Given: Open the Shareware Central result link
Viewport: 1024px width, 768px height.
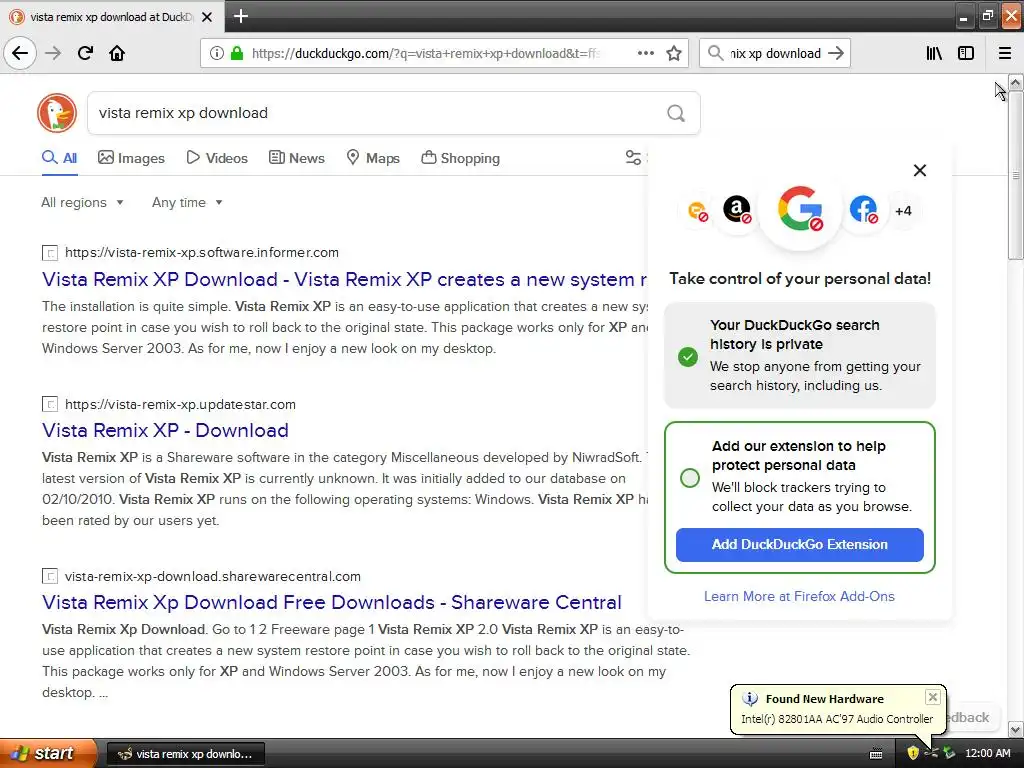Looking at the screenshot, I should 332,602.
